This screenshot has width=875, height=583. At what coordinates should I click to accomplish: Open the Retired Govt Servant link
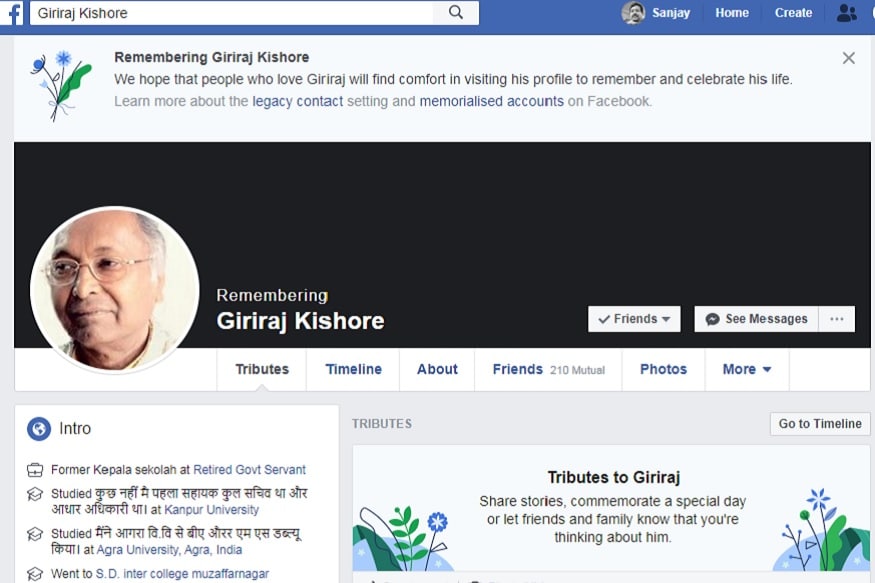coord(249,470)
